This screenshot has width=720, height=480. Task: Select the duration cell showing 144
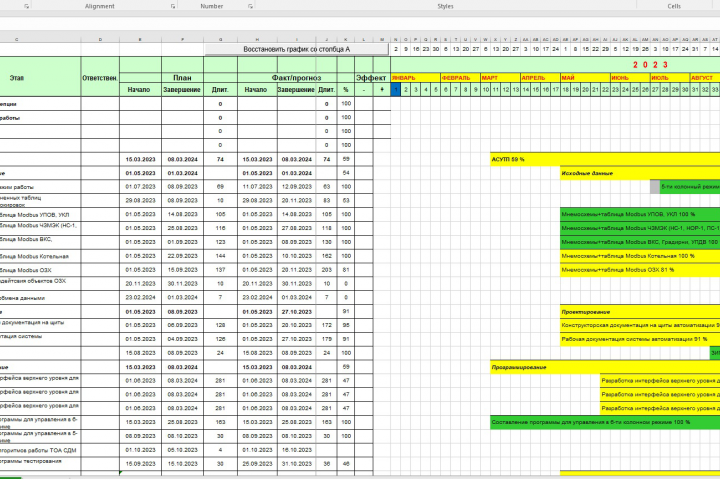[220, 256]
